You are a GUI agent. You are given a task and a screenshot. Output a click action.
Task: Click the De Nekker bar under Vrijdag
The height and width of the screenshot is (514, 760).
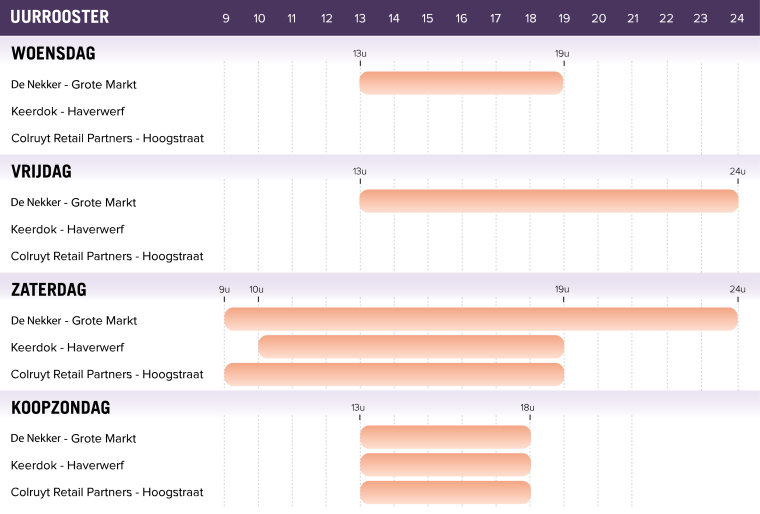click(548, 201)
